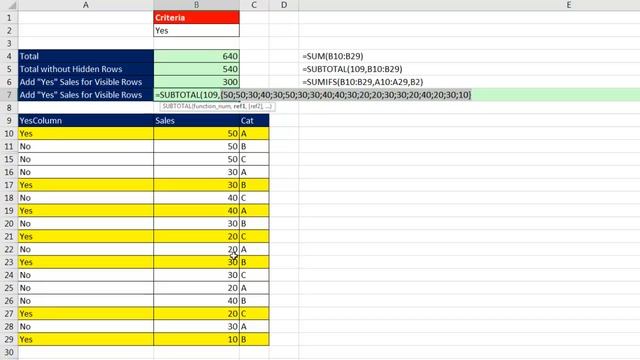Image resolution: width=640 pixels, height=360 pixels.
Task: Select the cell showing 640
Action: [196, 56]
